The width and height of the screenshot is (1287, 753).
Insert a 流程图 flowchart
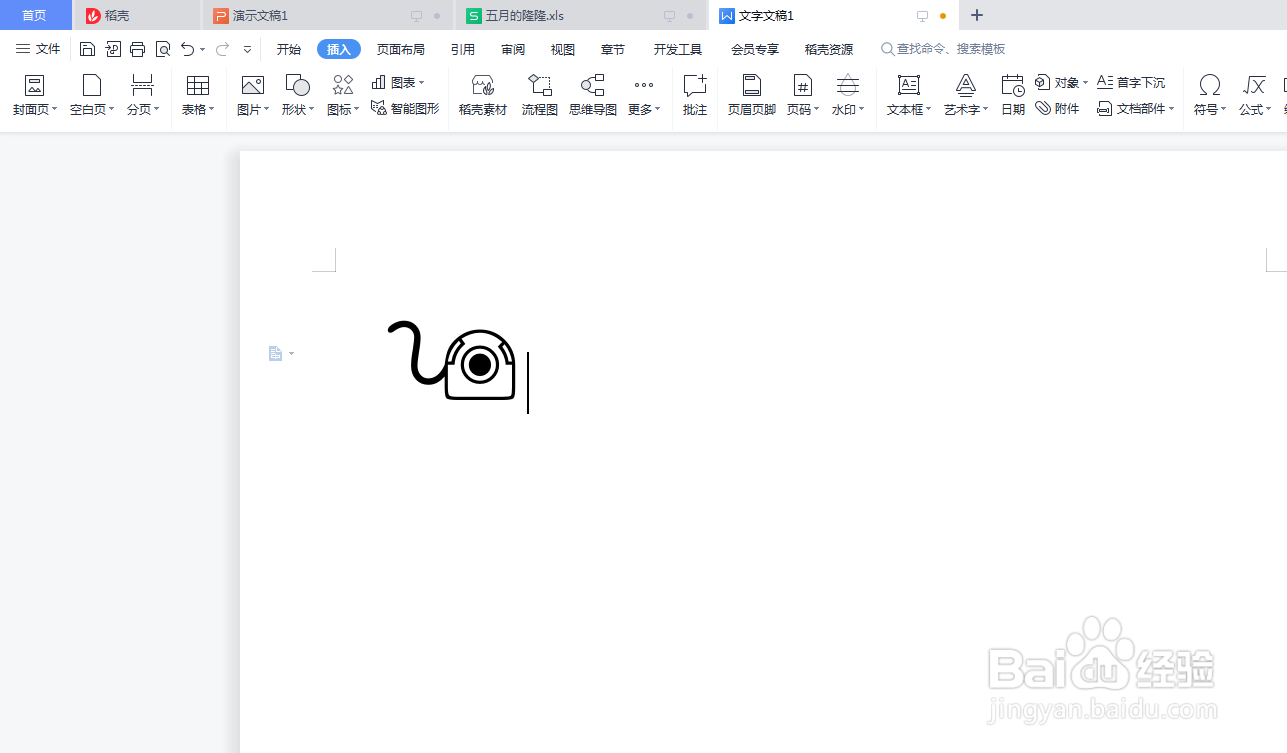point(539,95)
